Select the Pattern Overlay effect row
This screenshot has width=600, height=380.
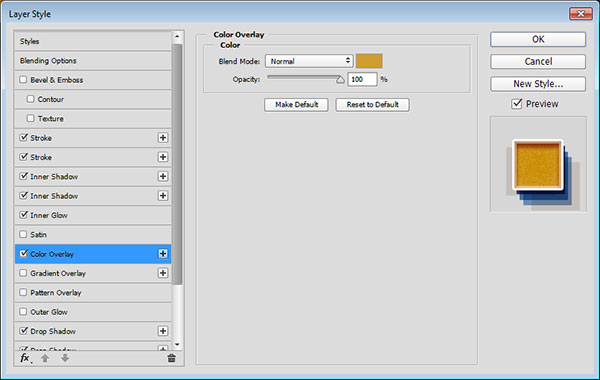click(93, 292)
